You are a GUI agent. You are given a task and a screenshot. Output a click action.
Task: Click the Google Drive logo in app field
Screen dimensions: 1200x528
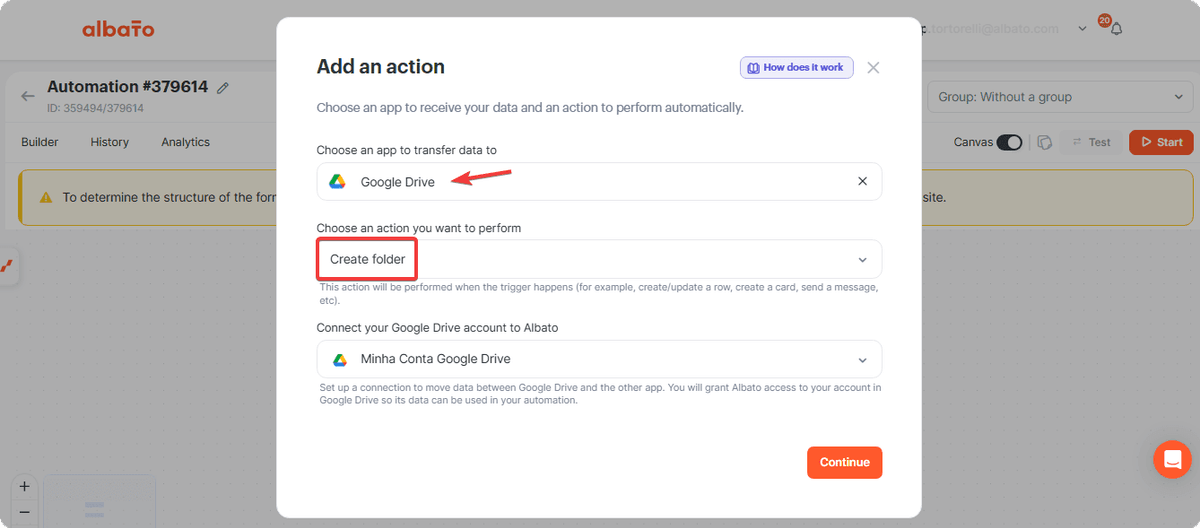tap(338, 182)
